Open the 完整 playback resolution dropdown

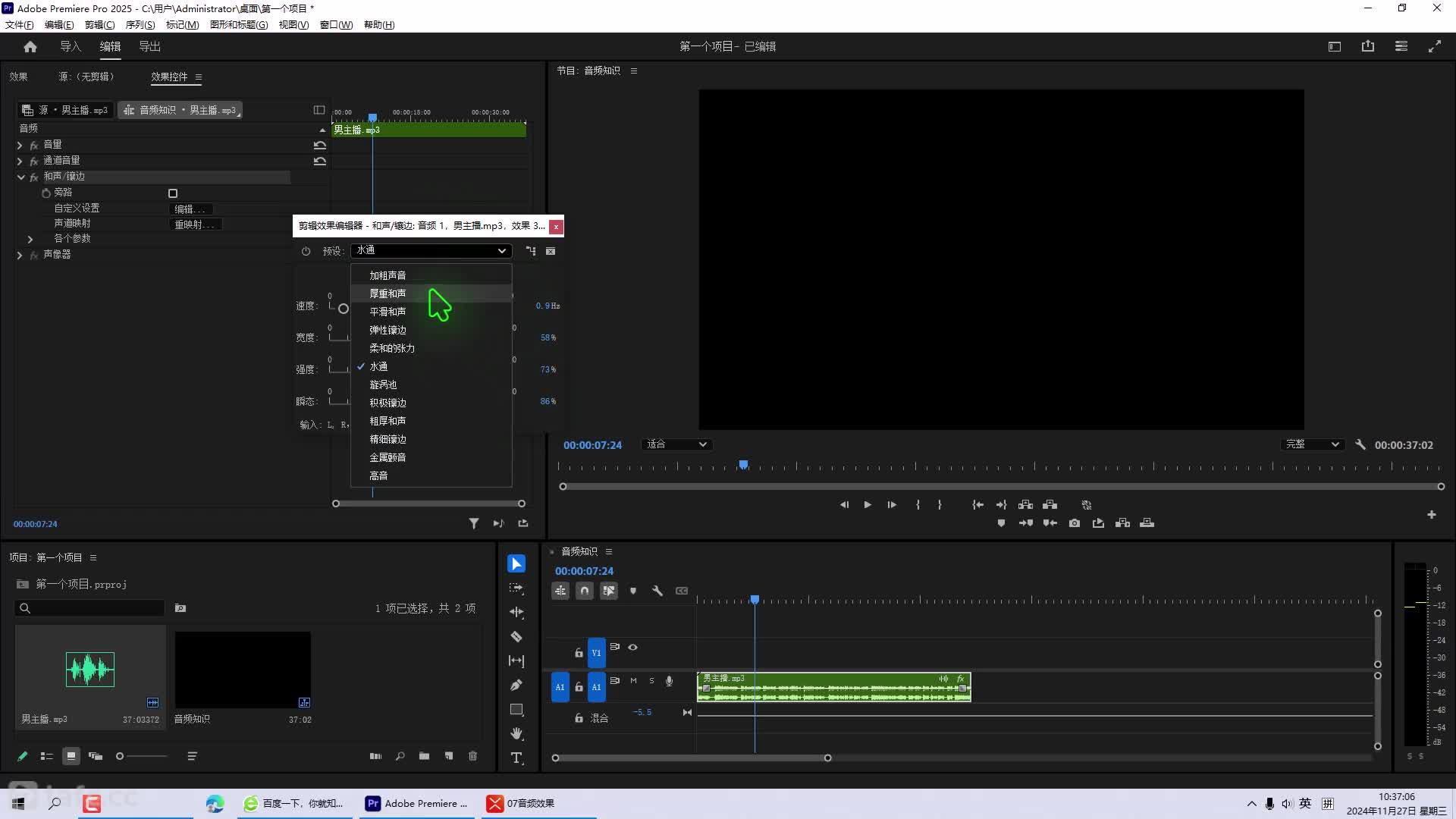coord(1313,444)
